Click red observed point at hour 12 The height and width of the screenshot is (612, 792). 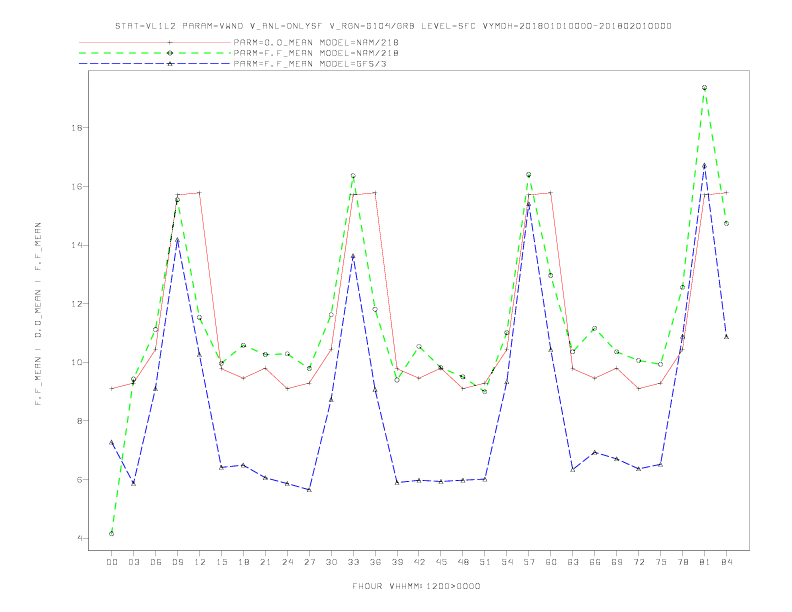point(200,192)
